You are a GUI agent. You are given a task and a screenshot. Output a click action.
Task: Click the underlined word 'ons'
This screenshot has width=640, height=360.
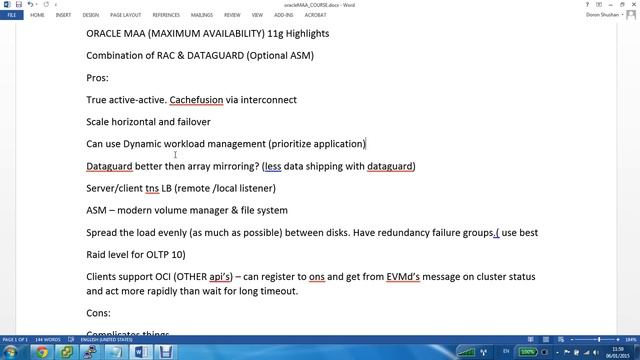[317, 277]
